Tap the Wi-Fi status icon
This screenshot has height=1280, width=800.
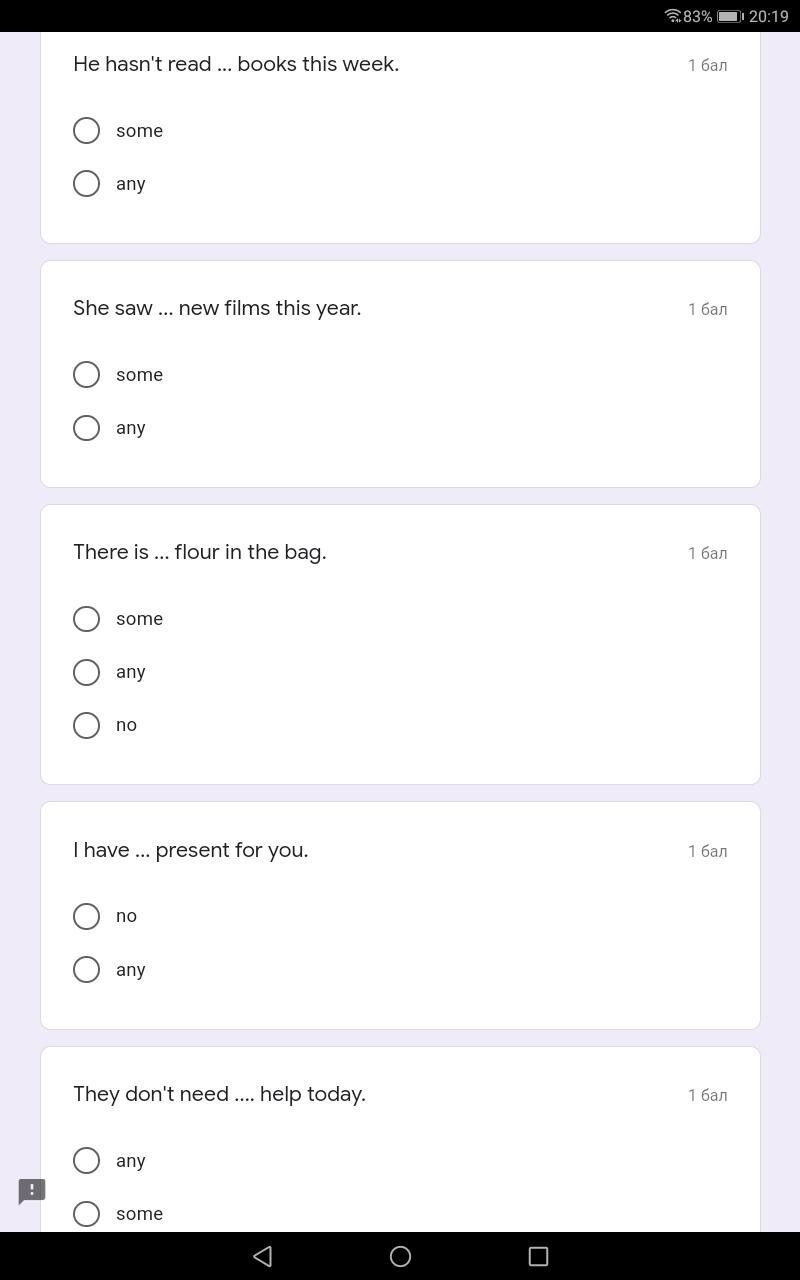tap(672, 16)
